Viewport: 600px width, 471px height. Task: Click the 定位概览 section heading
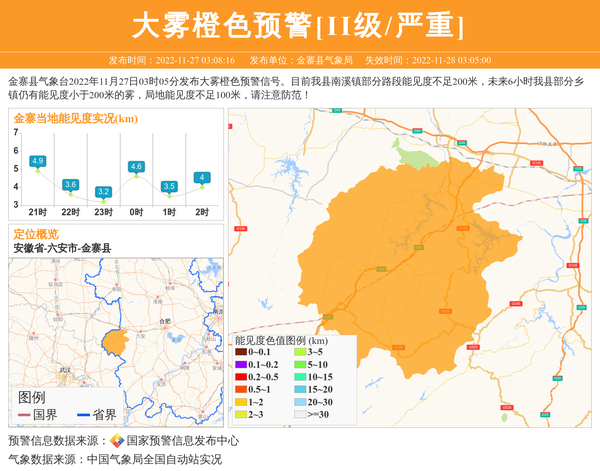pyautogui.click(x=35, y=234)
